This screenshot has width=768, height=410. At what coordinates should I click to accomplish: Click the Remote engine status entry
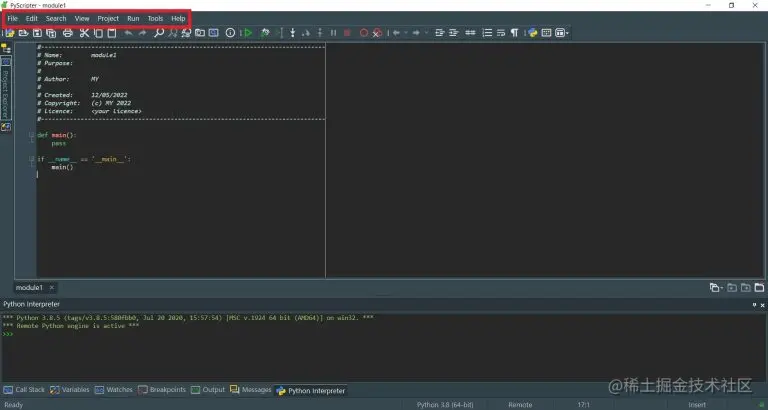coord(520,405)
